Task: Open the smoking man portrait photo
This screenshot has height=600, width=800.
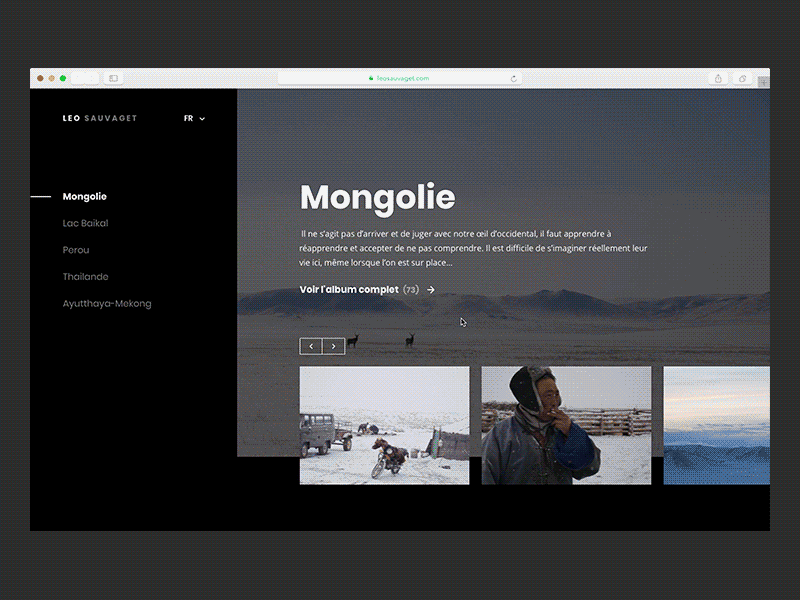Action: (566, 425)
